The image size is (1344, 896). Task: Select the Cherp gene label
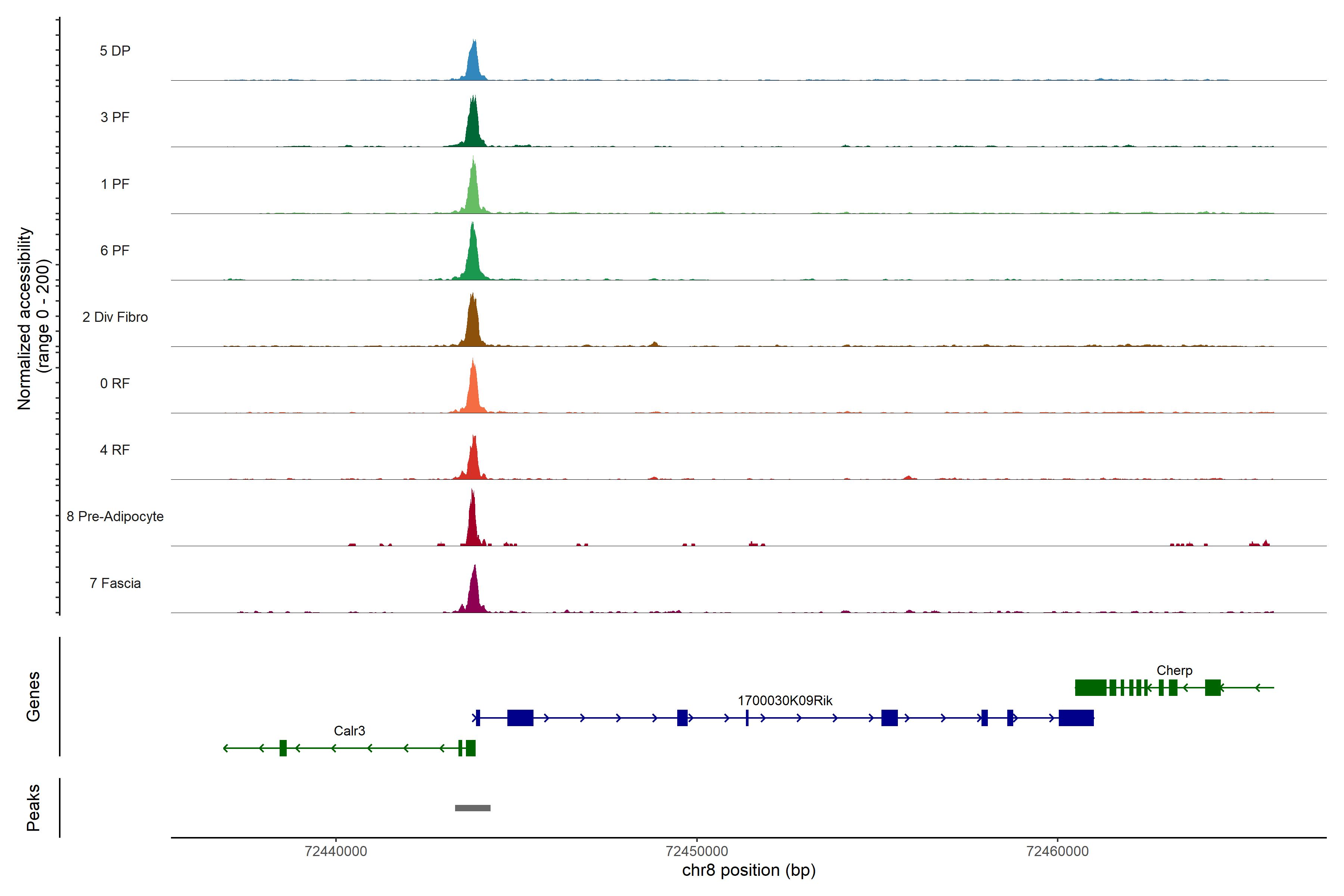[x=1174, y=670]
